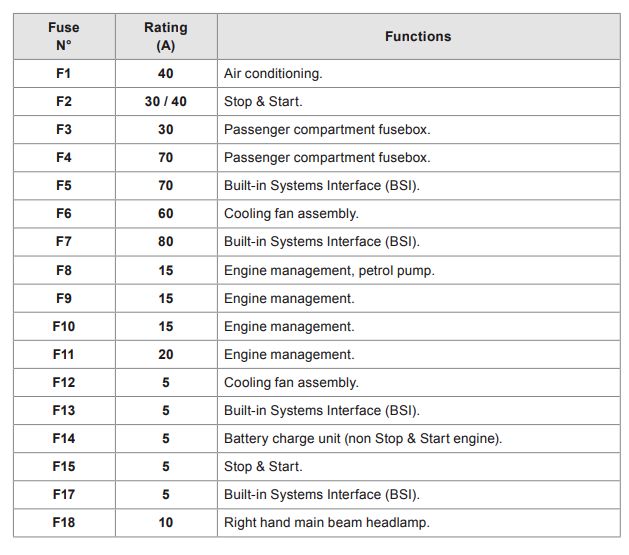Select the "Rating (A)" column header
The image size is (629, 555).
click(165, 36)
